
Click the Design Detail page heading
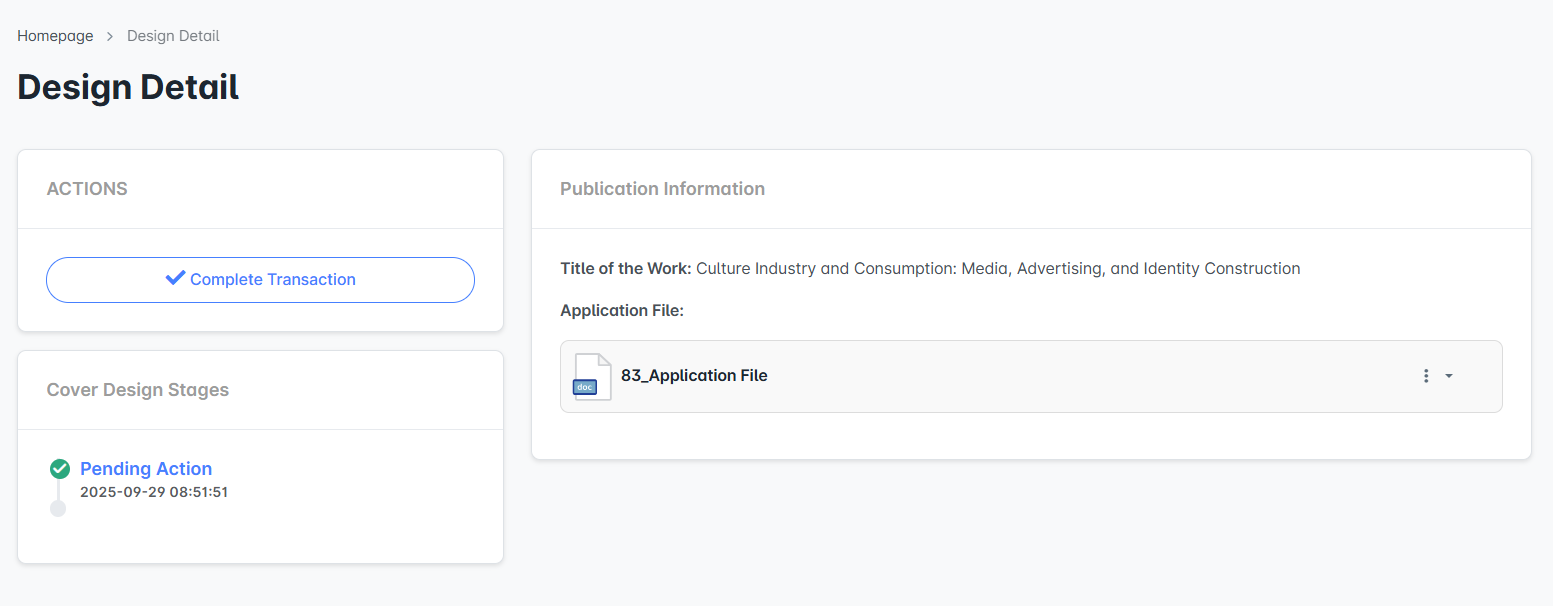(128, 87)
